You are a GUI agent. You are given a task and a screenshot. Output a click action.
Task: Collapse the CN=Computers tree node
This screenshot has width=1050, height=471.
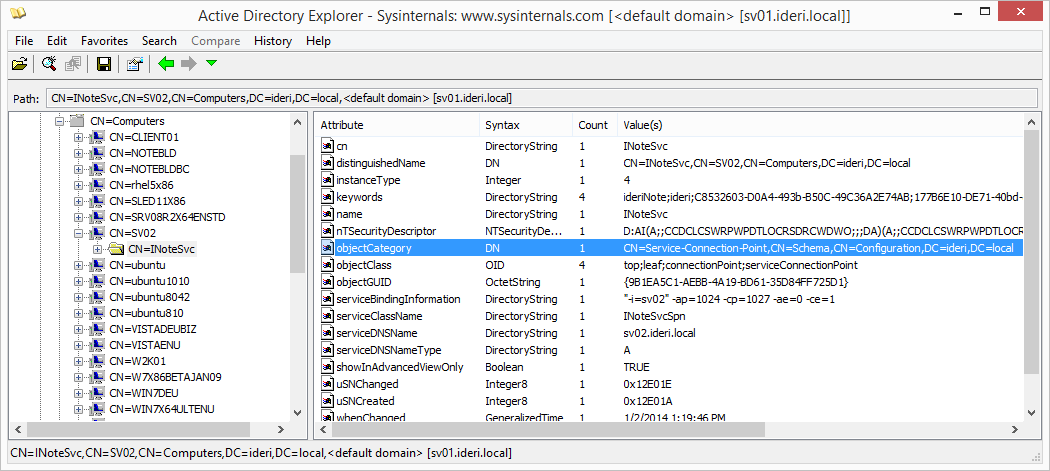(60, 121)
